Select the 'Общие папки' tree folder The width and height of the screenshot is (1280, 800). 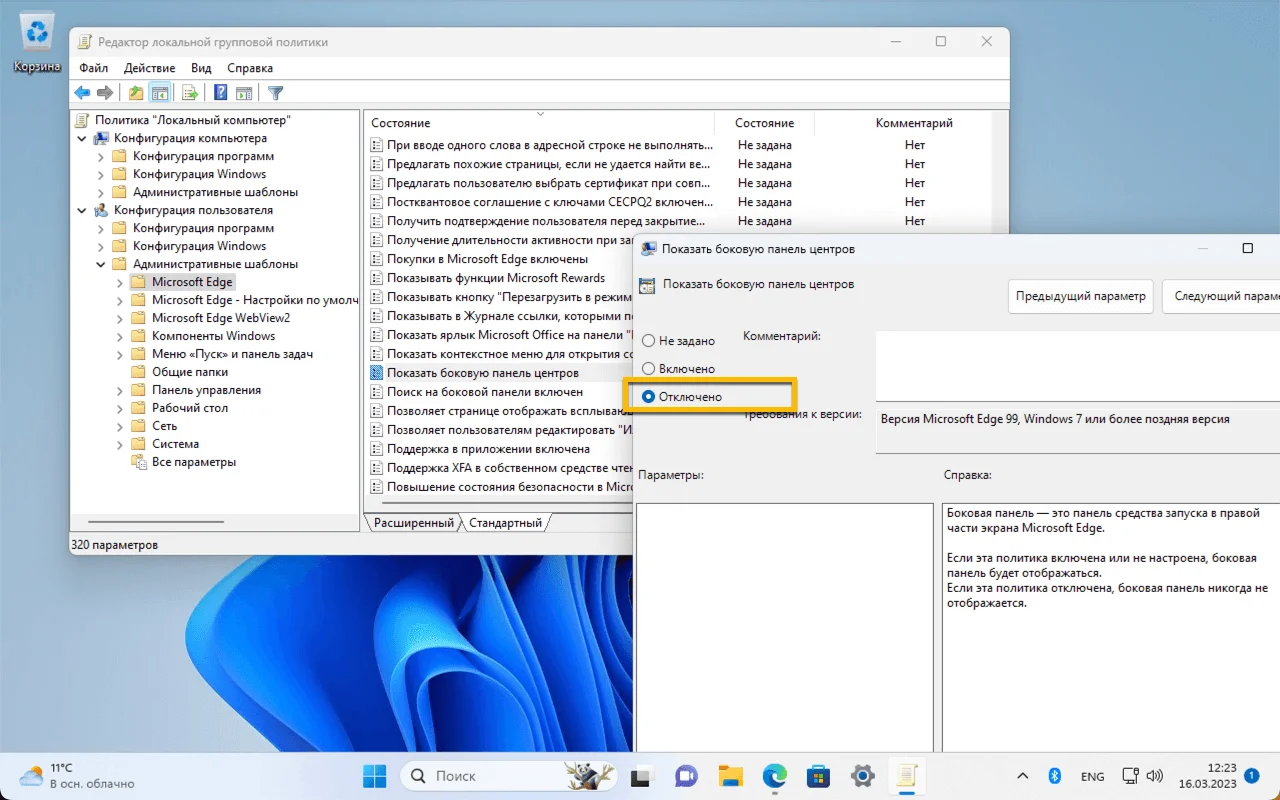click(x=190, y=372)
